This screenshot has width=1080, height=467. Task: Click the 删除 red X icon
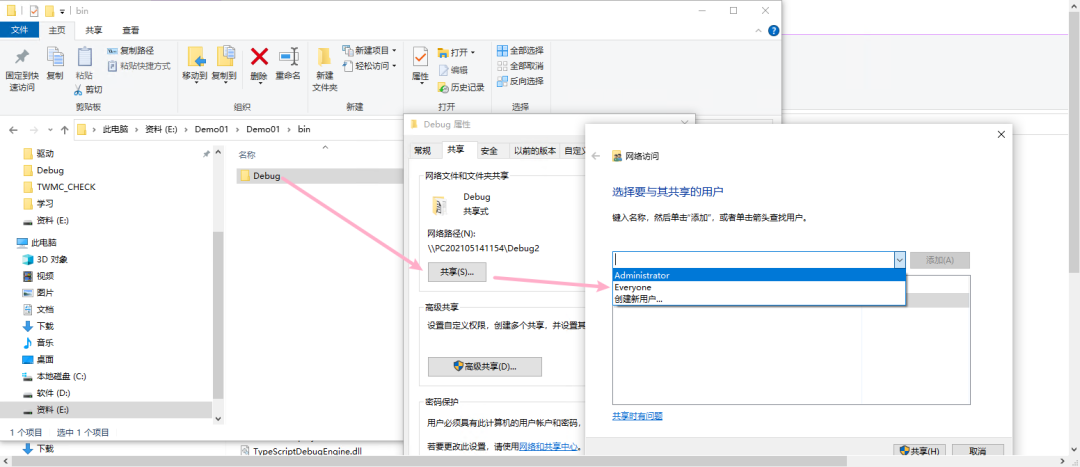(259, 57)
